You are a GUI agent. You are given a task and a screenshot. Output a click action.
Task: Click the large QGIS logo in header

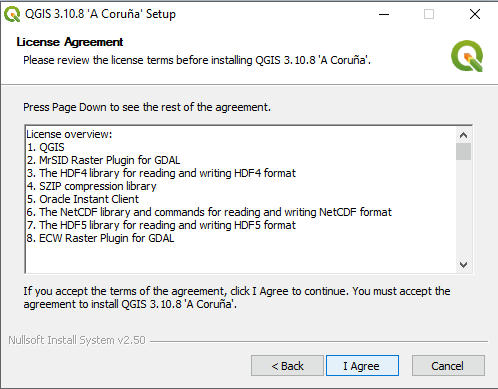[467, 56]
